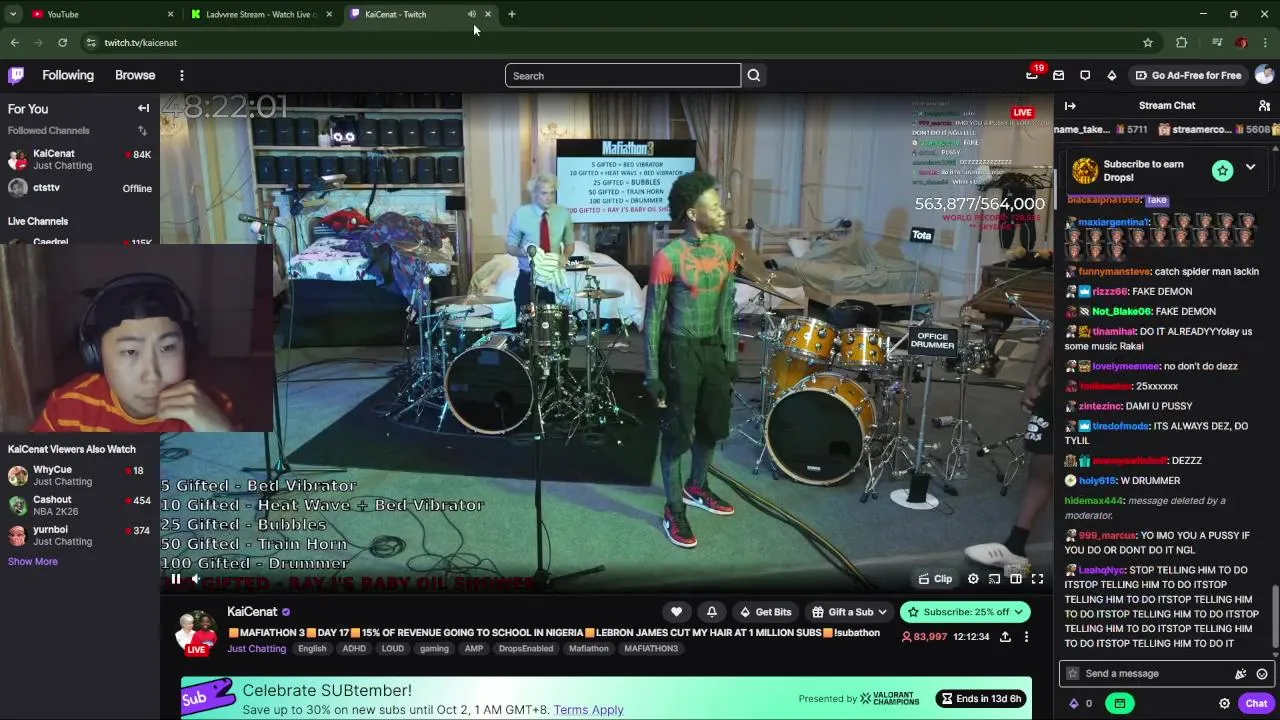Pause the stream playback
The width and height of the screenshot is (1280, 720).
(x=175, y=578)
